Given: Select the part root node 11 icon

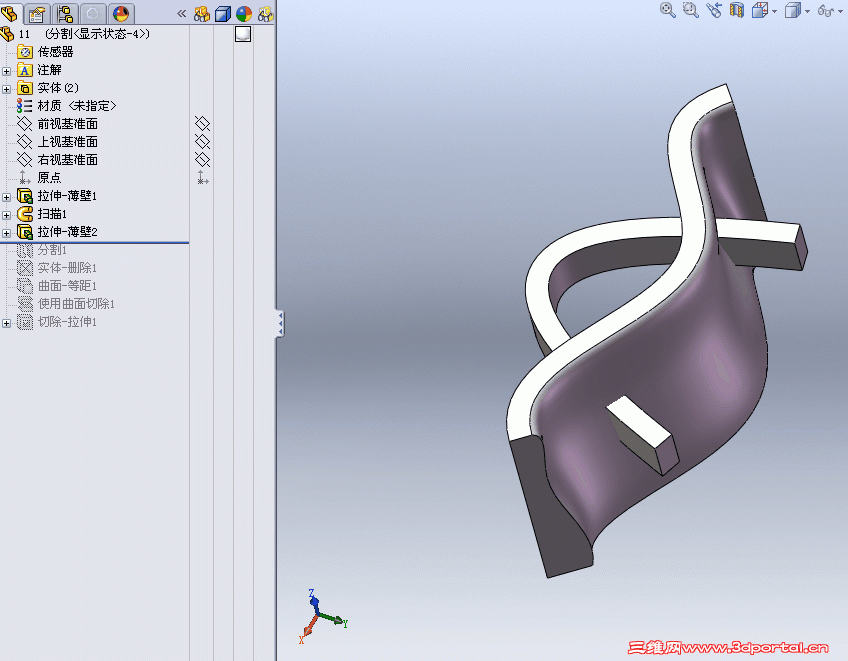Looking at the screenshot, I should click(x=7, y=34).
